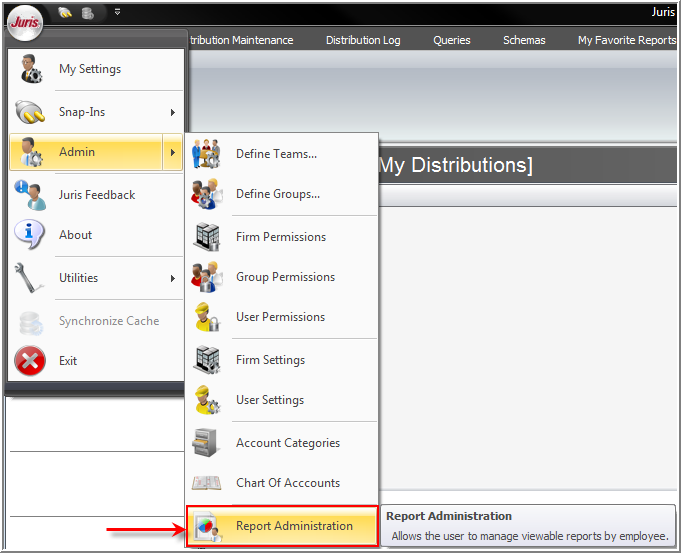Select the Define Groups... menu entry
This screenshot has width=681, height=553.
(277, 194)
